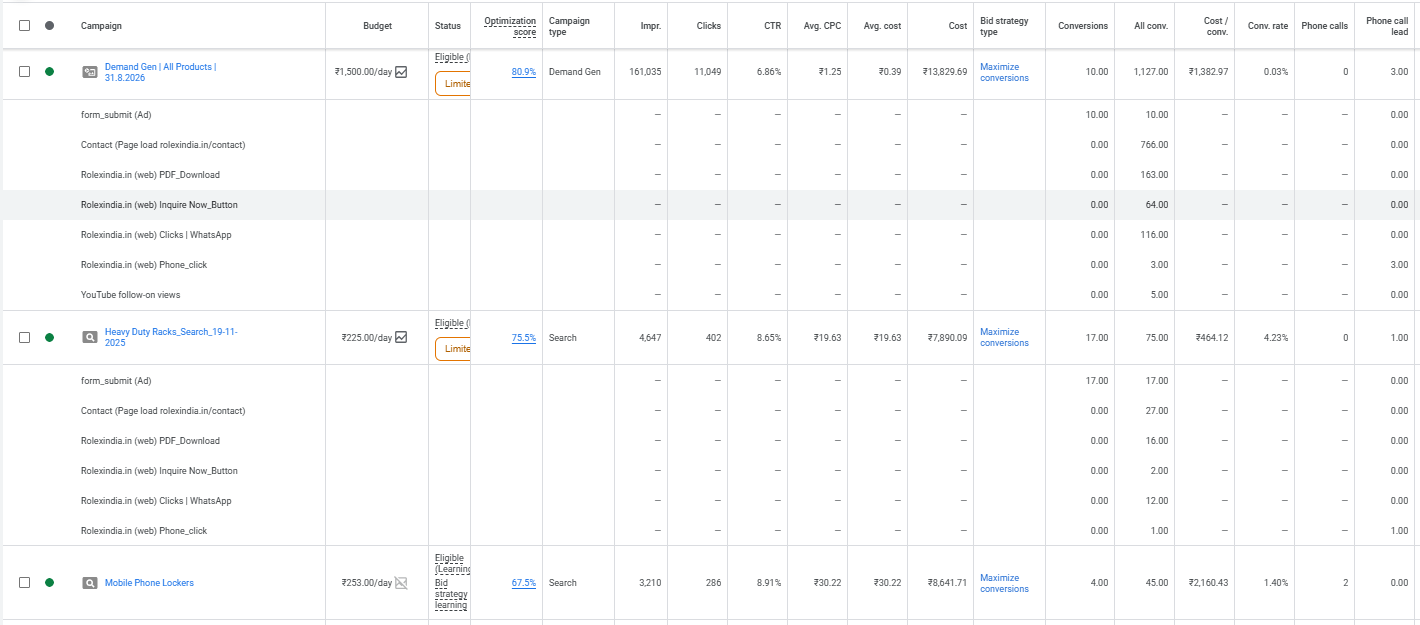Viewport: 1420px width, 625px height.
Task: Click Limited status button on Heavy Duty Racks row
Action: [453, 349]
